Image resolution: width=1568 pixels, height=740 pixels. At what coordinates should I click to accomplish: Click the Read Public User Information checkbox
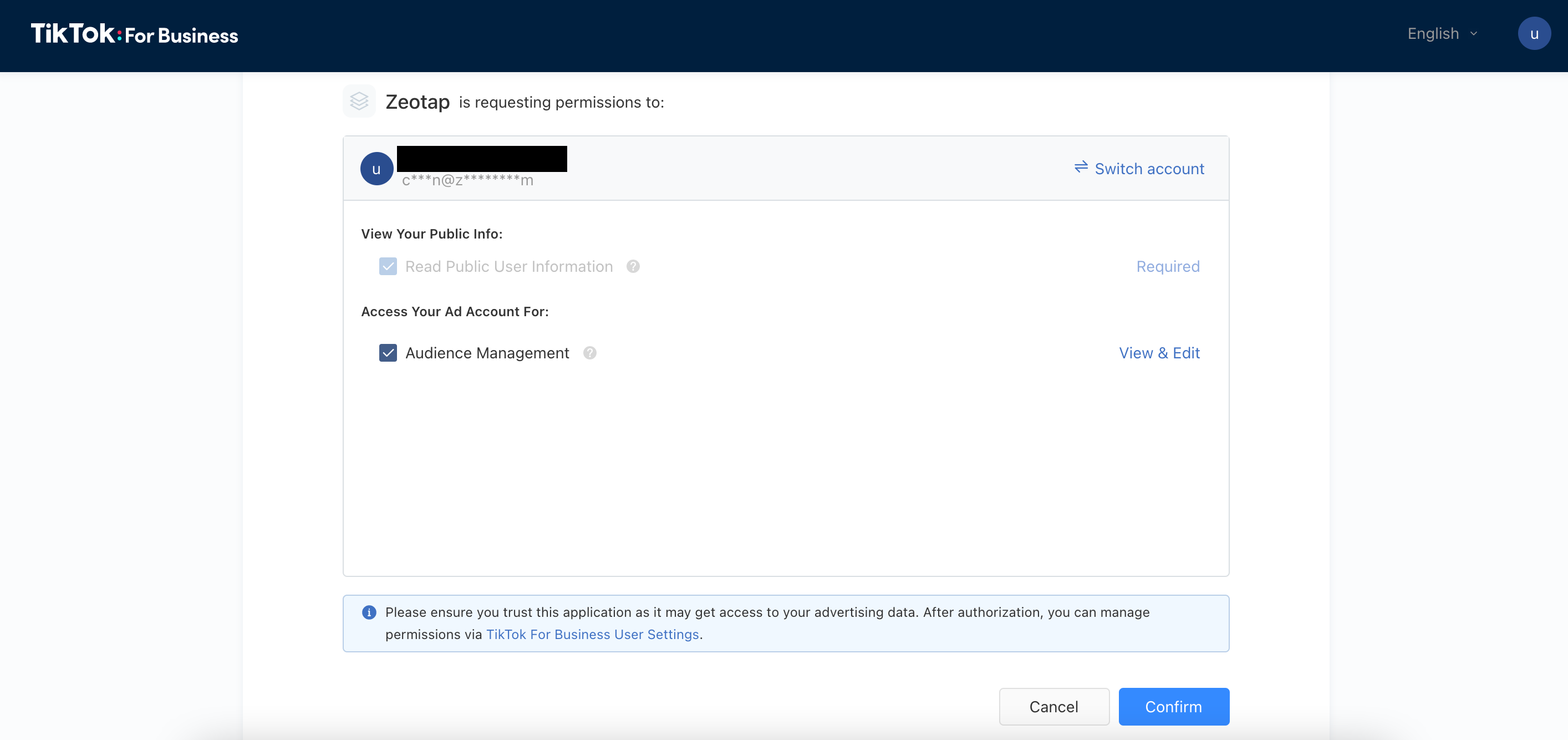coord(388,267)
